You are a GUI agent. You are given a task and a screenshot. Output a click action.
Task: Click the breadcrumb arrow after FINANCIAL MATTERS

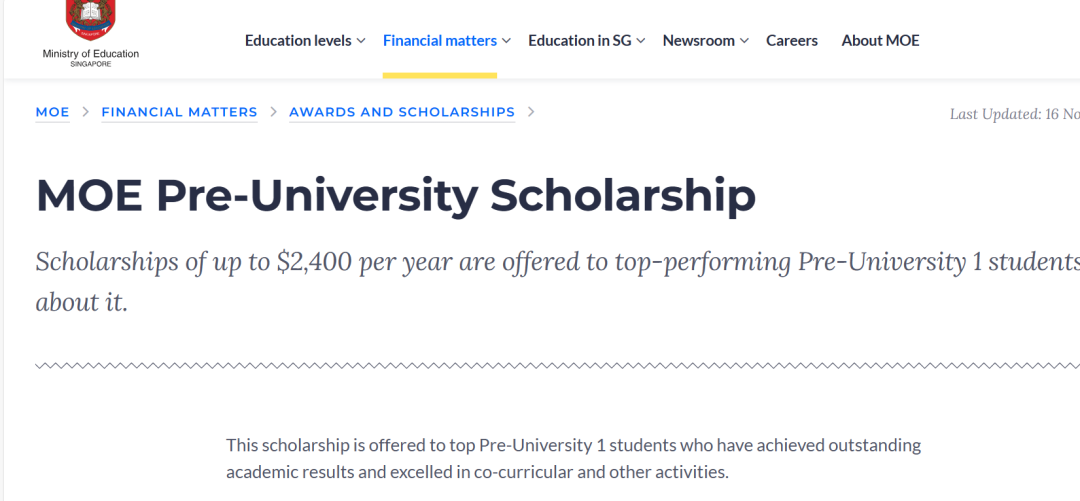tap(273, 112)
